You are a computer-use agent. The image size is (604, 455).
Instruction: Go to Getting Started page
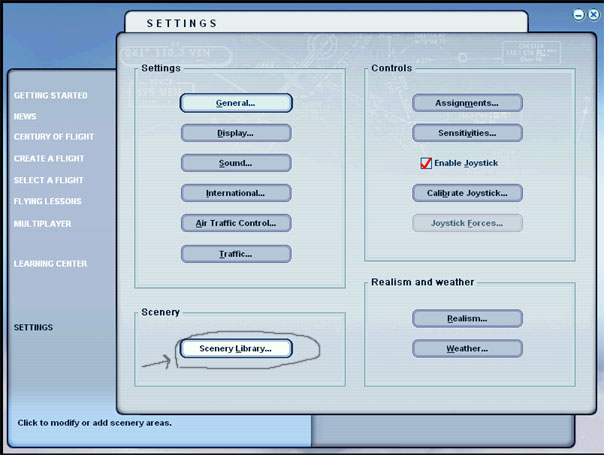pos(50,96)
